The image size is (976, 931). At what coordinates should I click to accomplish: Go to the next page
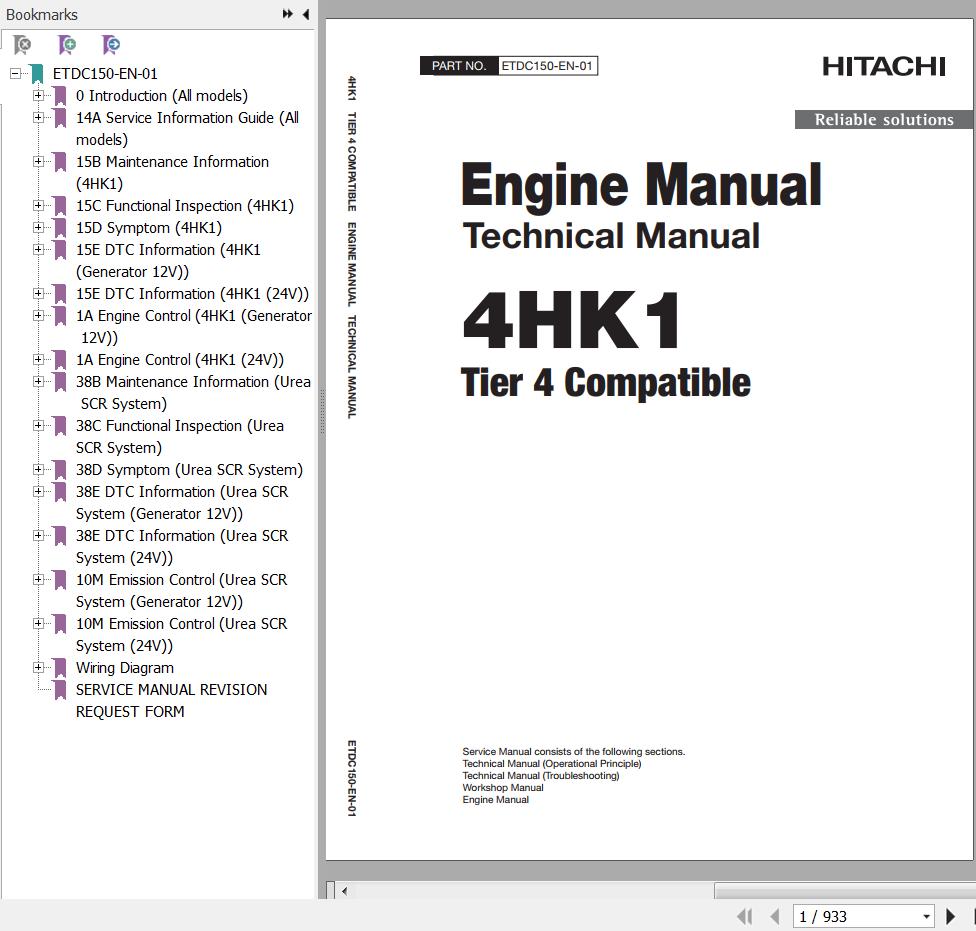950,916
